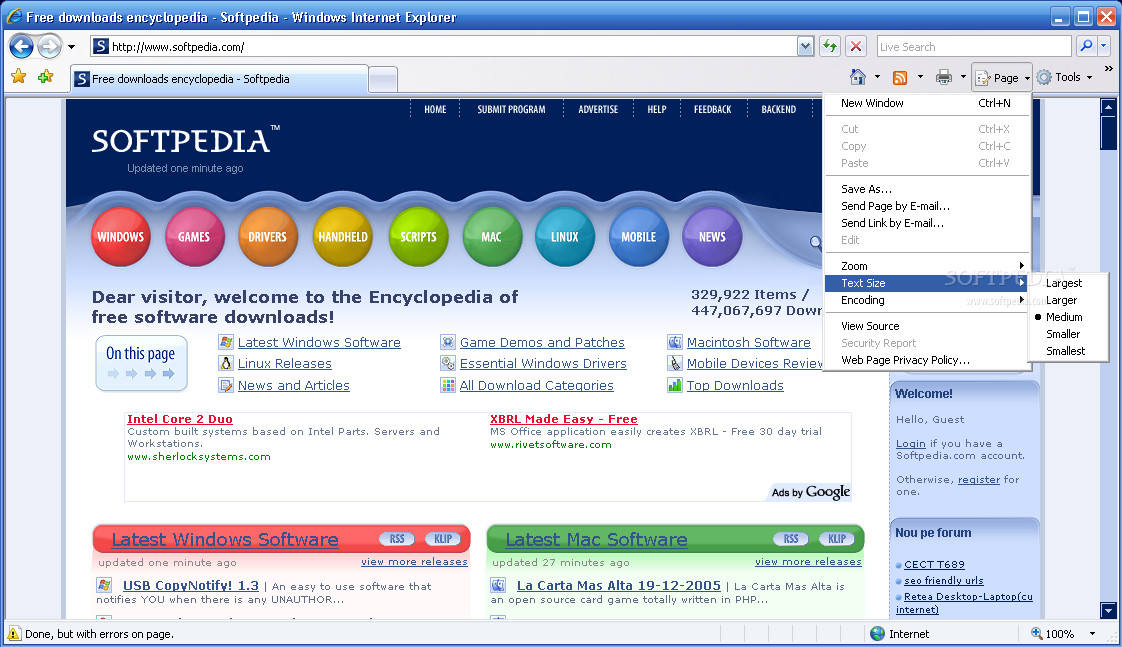Click the Tools gear icon
The image size is (1122, 647).
click(1044, 77)
